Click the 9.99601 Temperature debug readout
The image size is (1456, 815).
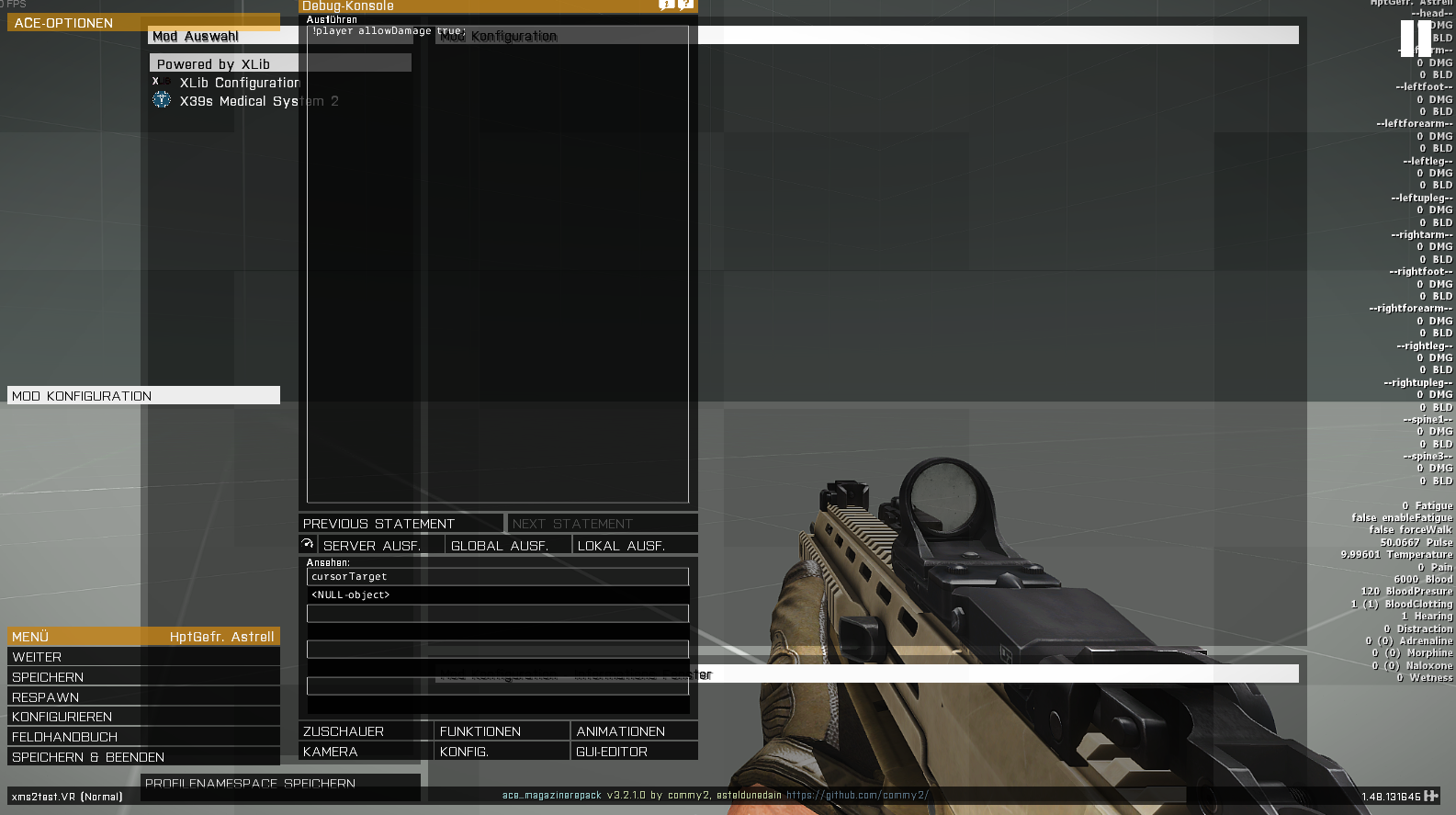pos(1396,555)
